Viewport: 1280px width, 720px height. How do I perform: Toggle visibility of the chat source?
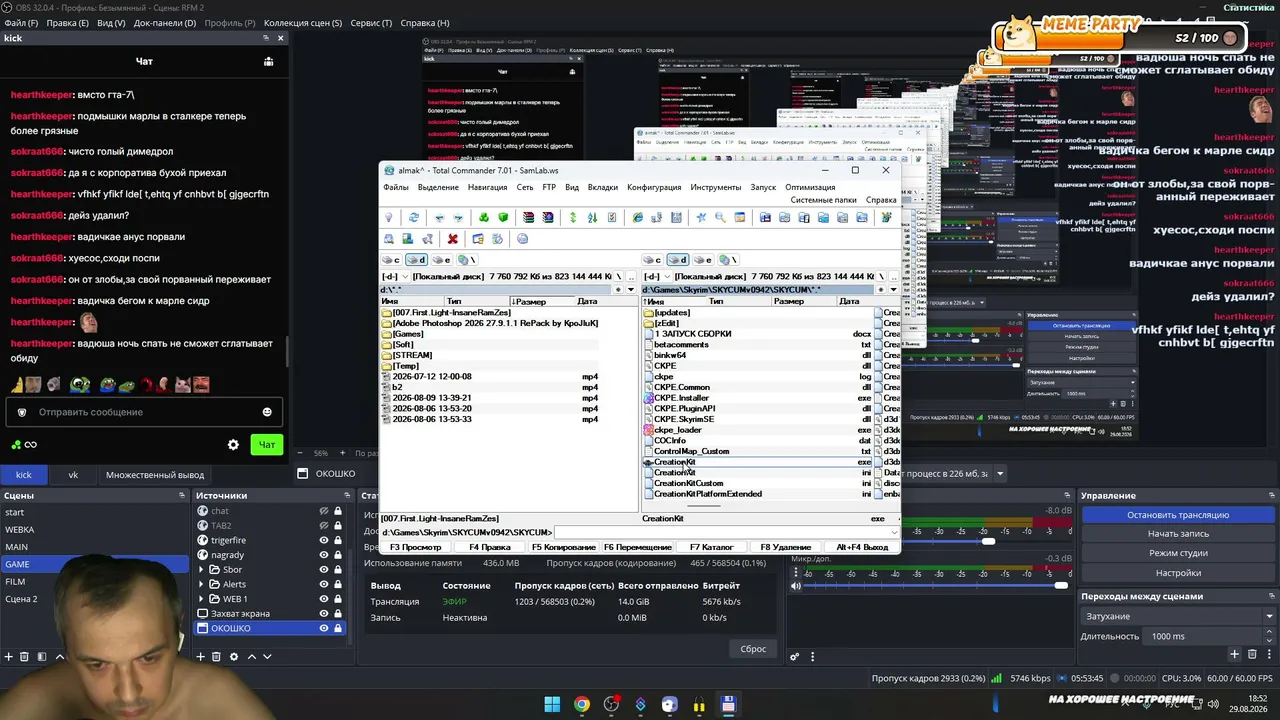coord(324,511)
